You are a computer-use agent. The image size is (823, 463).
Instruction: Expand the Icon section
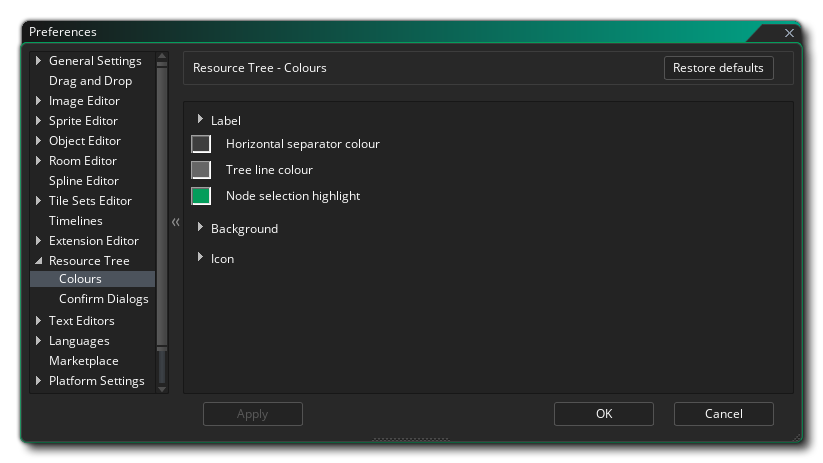point(201,258)
